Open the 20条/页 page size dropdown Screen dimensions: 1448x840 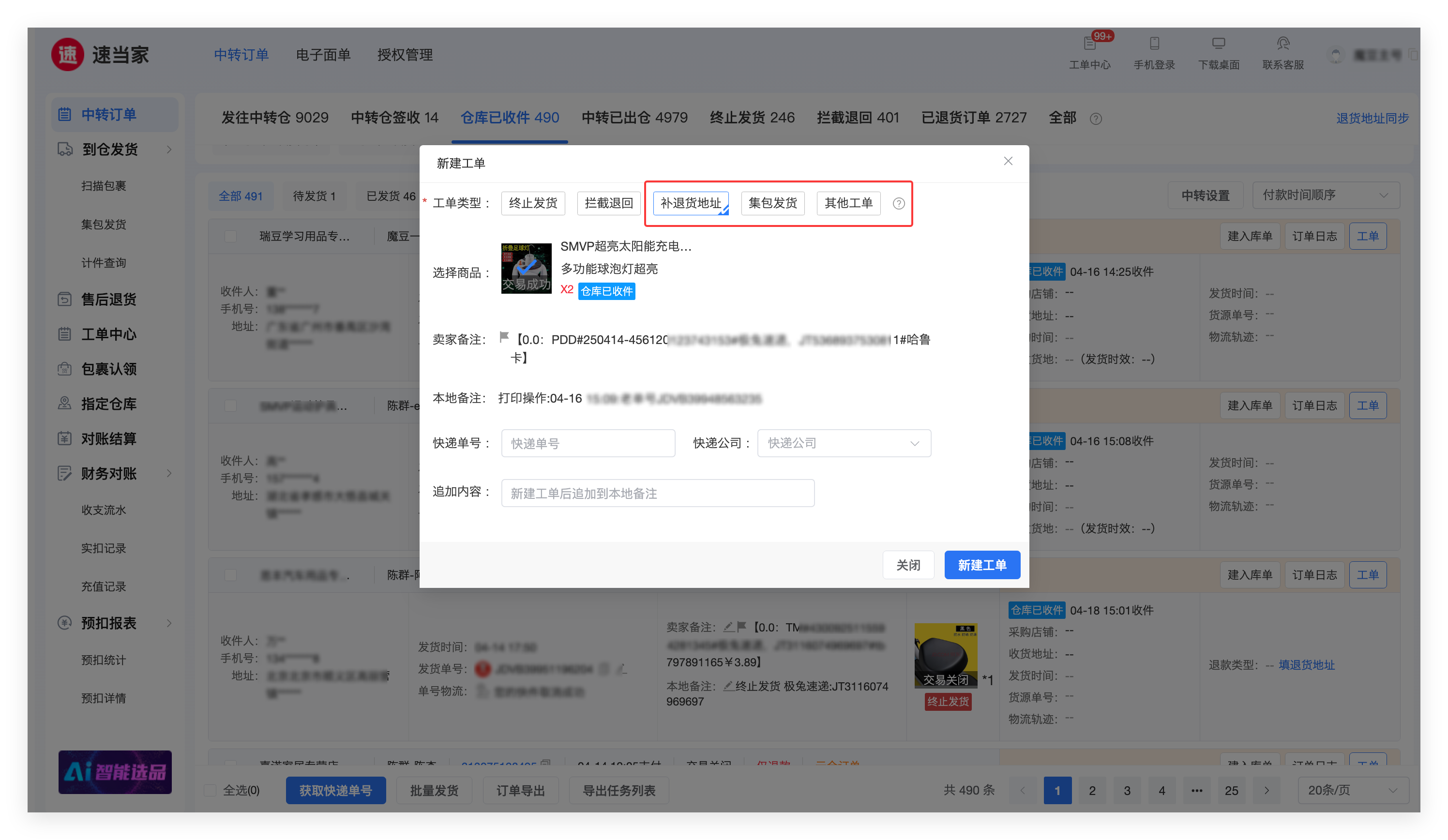tap(1353, 791)
